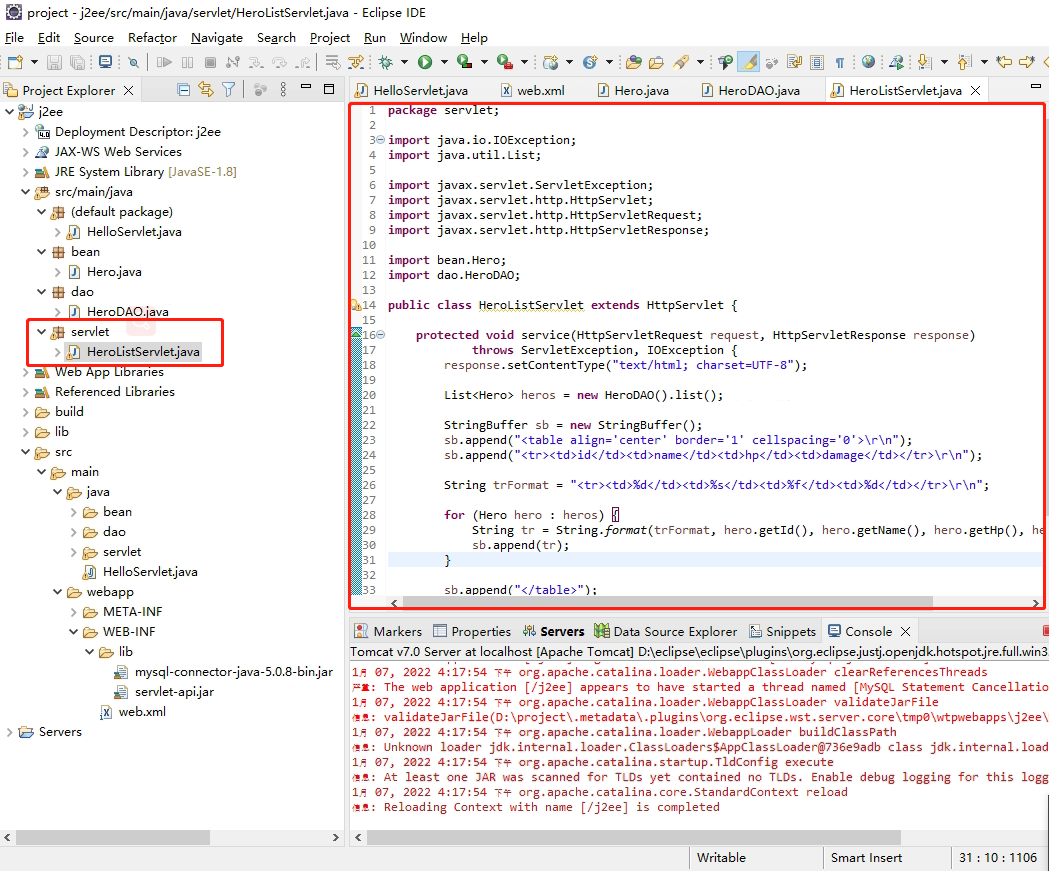This screenshot has width=1049, height=871.
Task: Open the Source menu
Action: point(94,37)
